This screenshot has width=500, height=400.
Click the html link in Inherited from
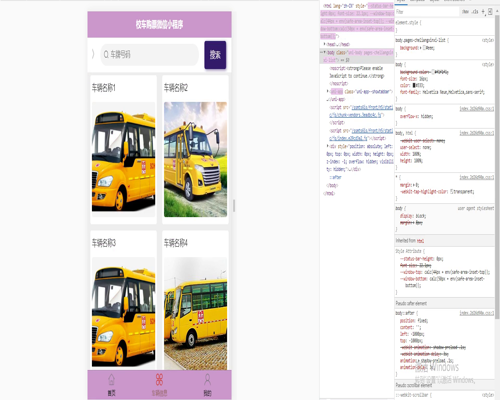[x=420, y=241]
